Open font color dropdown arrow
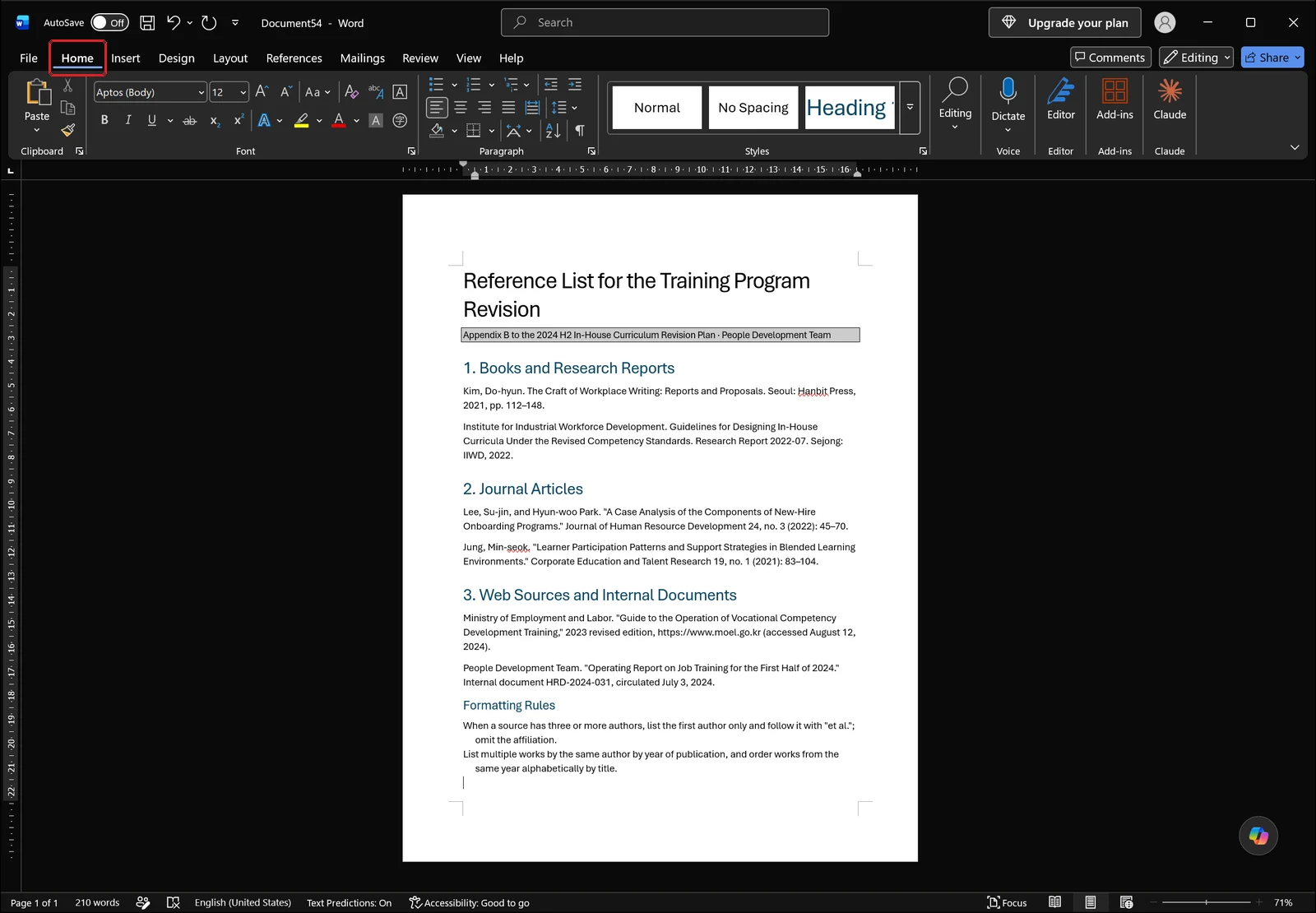This screenshot has width=1316, height=913. [356, 121]
